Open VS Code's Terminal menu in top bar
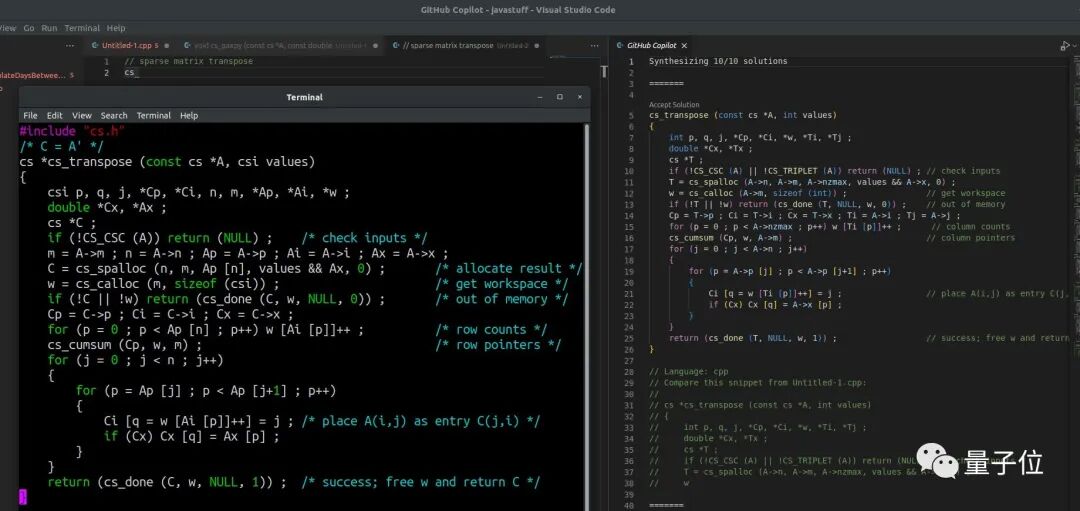Screen dimensions: 1080x511 tap(82, 28)
